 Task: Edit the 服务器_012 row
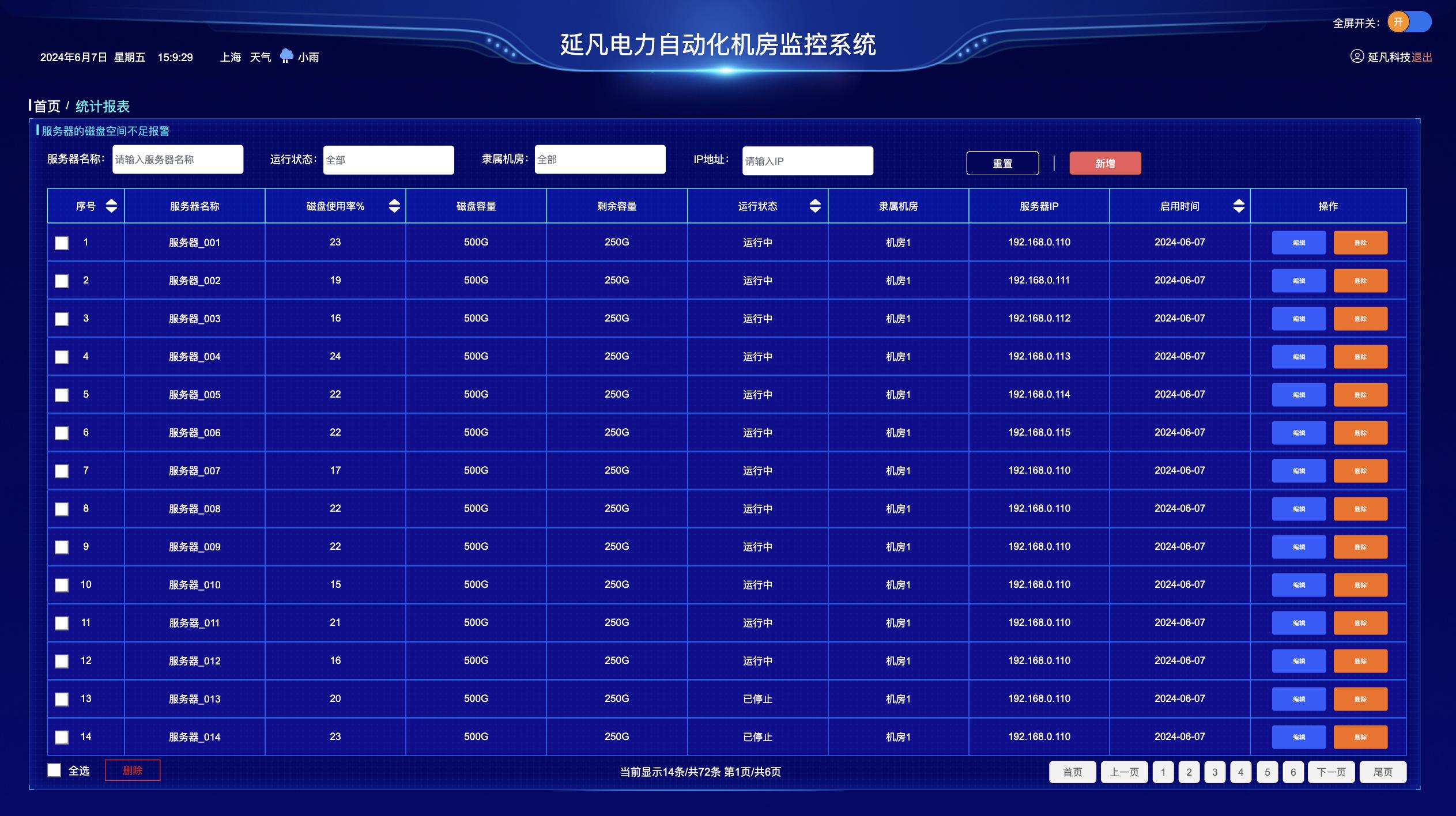click(1299, 661)
